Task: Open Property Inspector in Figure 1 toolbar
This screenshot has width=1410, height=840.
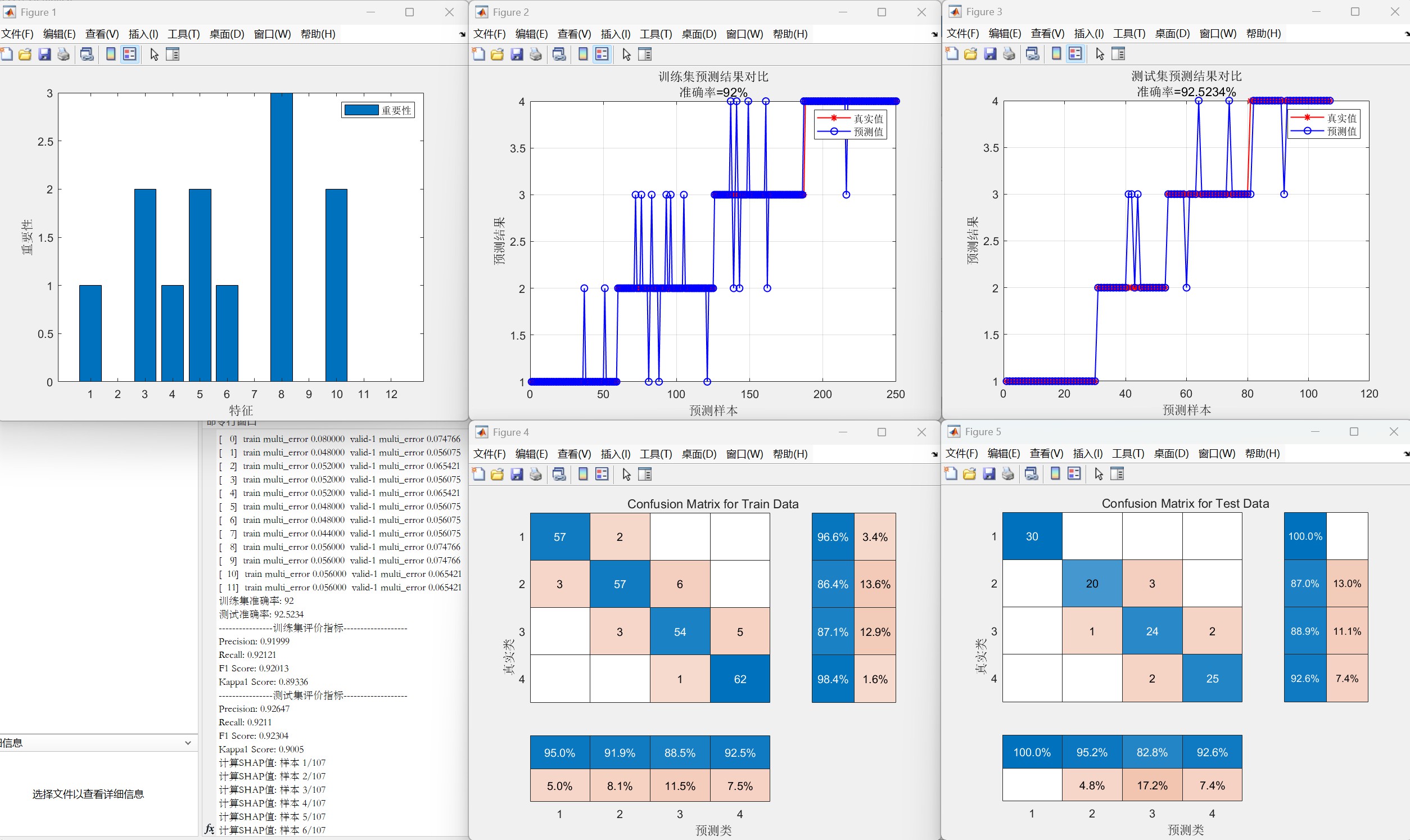Action: pos(173,55)
